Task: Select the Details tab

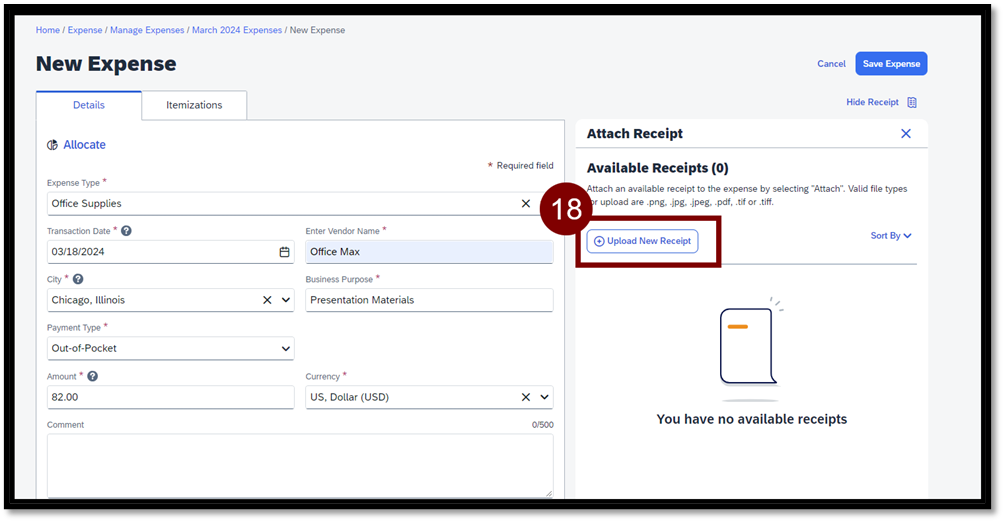Action: (x=88, y=105)
